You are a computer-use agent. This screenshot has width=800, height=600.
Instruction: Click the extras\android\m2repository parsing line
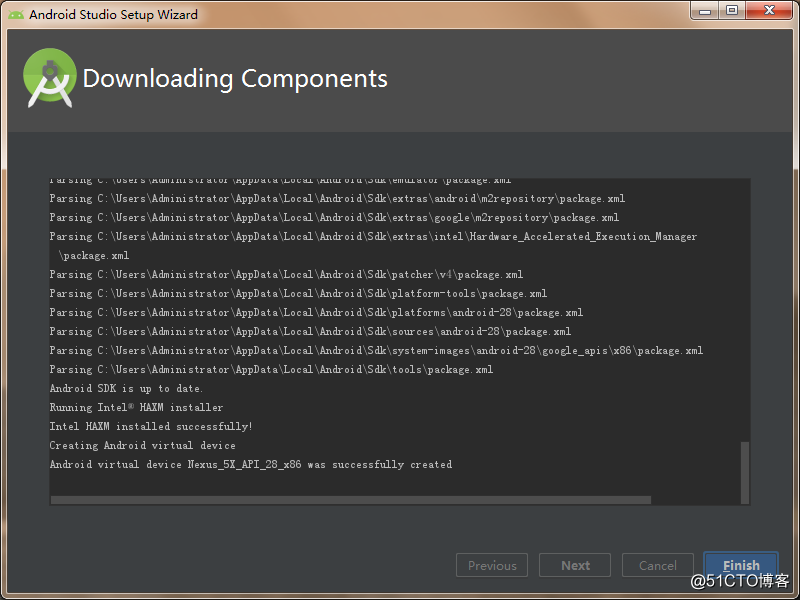(x=337, y=199)
